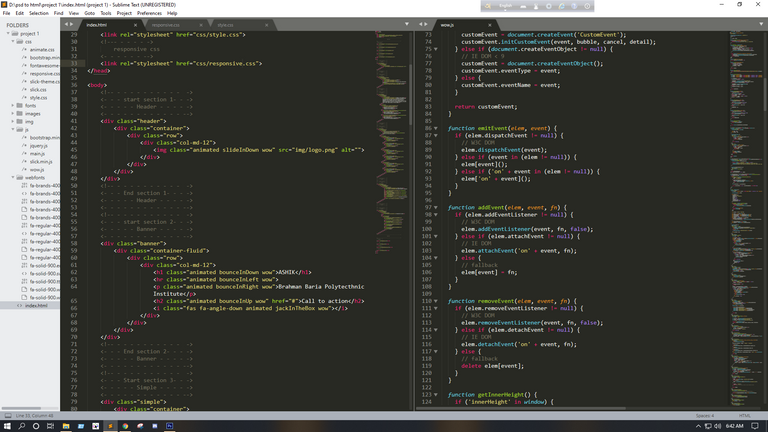Image resolution: width=768 pixels, height=432 pixels.
Task: Open the File menu
Action: coord(6,13)
